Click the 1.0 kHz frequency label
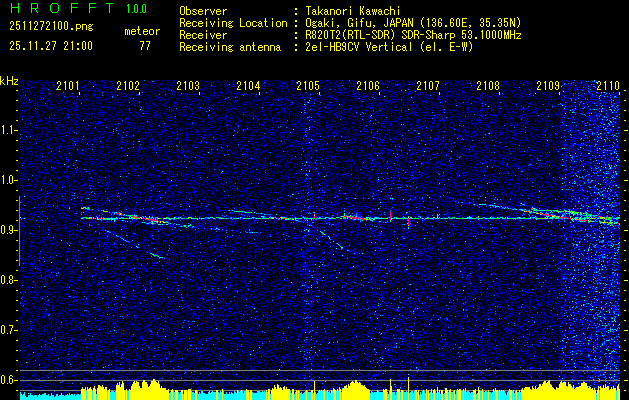Screen dimensions: 629x400 point(7,180)
